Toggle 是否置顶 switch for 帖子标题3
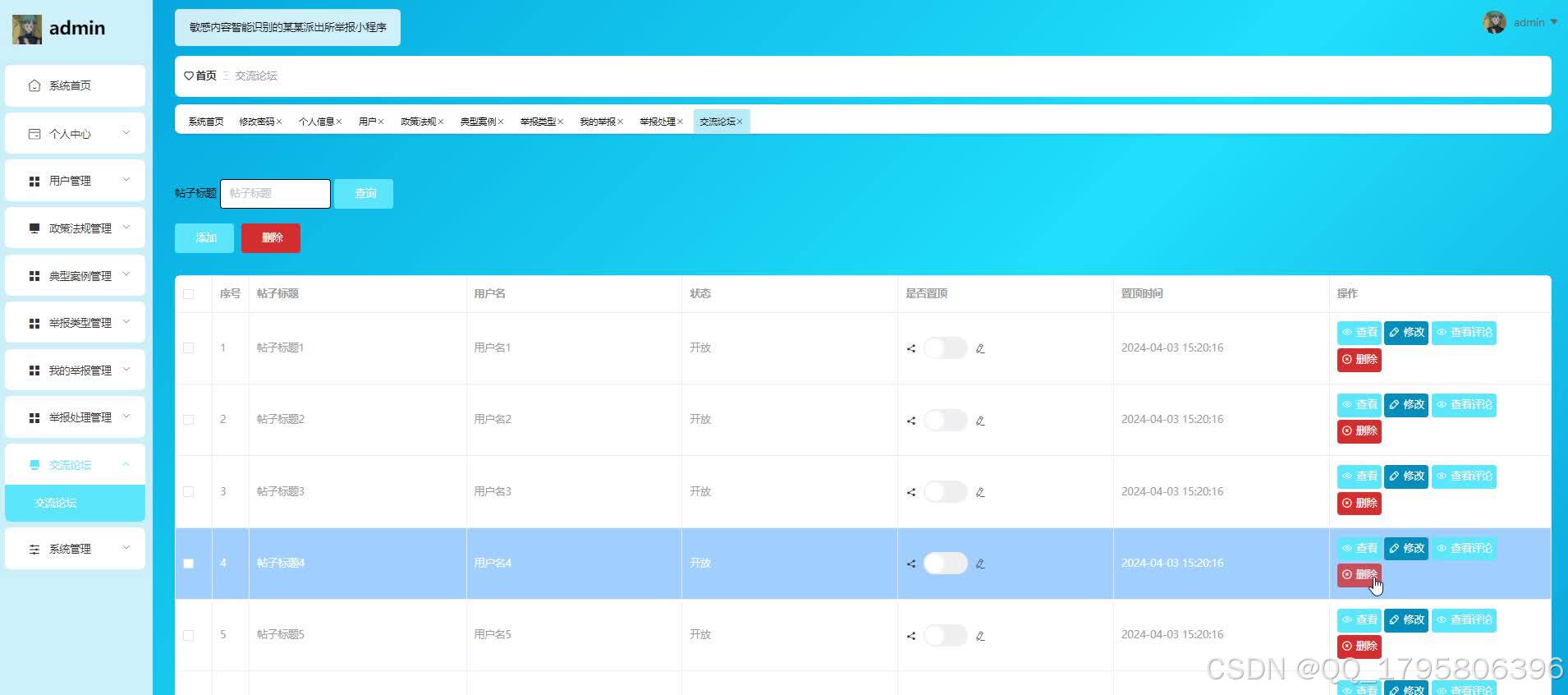 pyautogui.click(x=945, y=492)
